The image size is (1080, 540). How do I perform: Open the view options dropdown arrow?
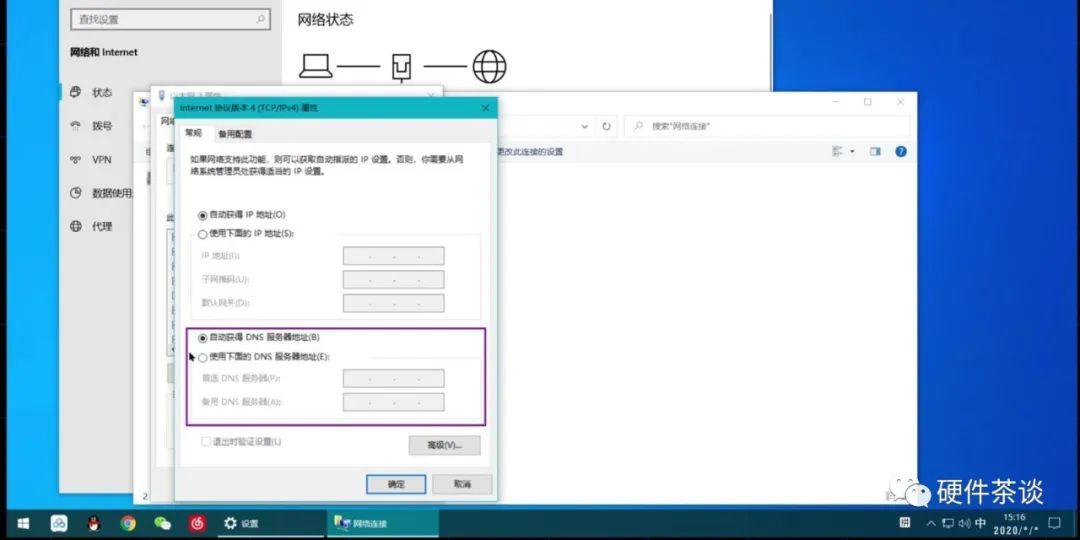tap(852, 152)
